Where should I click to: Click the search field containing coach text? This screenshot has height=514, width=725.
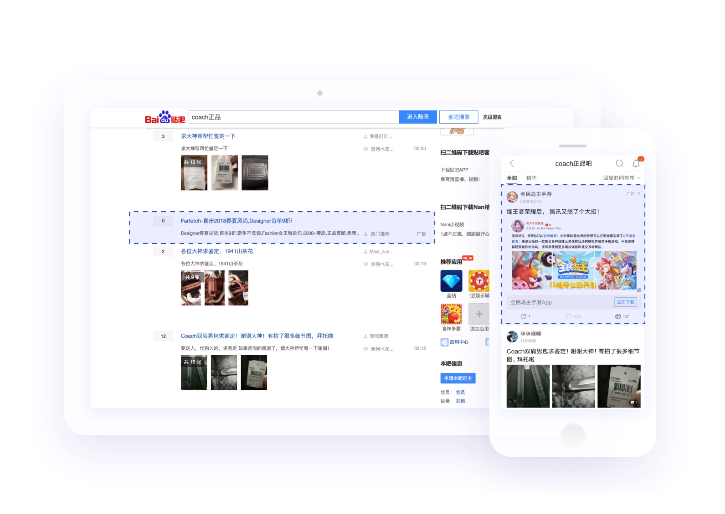(x=292, y=117)
